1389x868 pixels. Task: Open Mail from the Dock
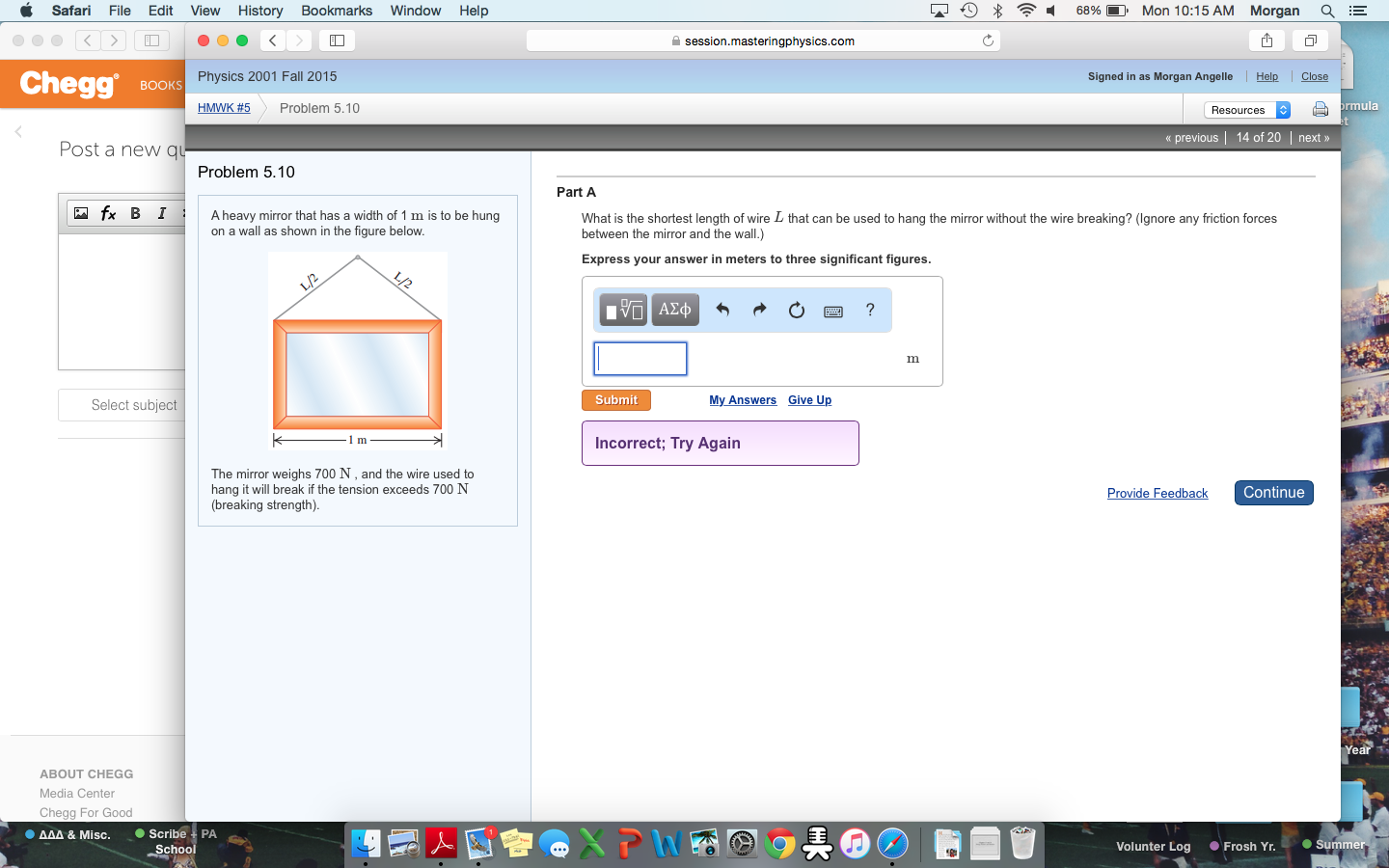(x=479, y=844)
